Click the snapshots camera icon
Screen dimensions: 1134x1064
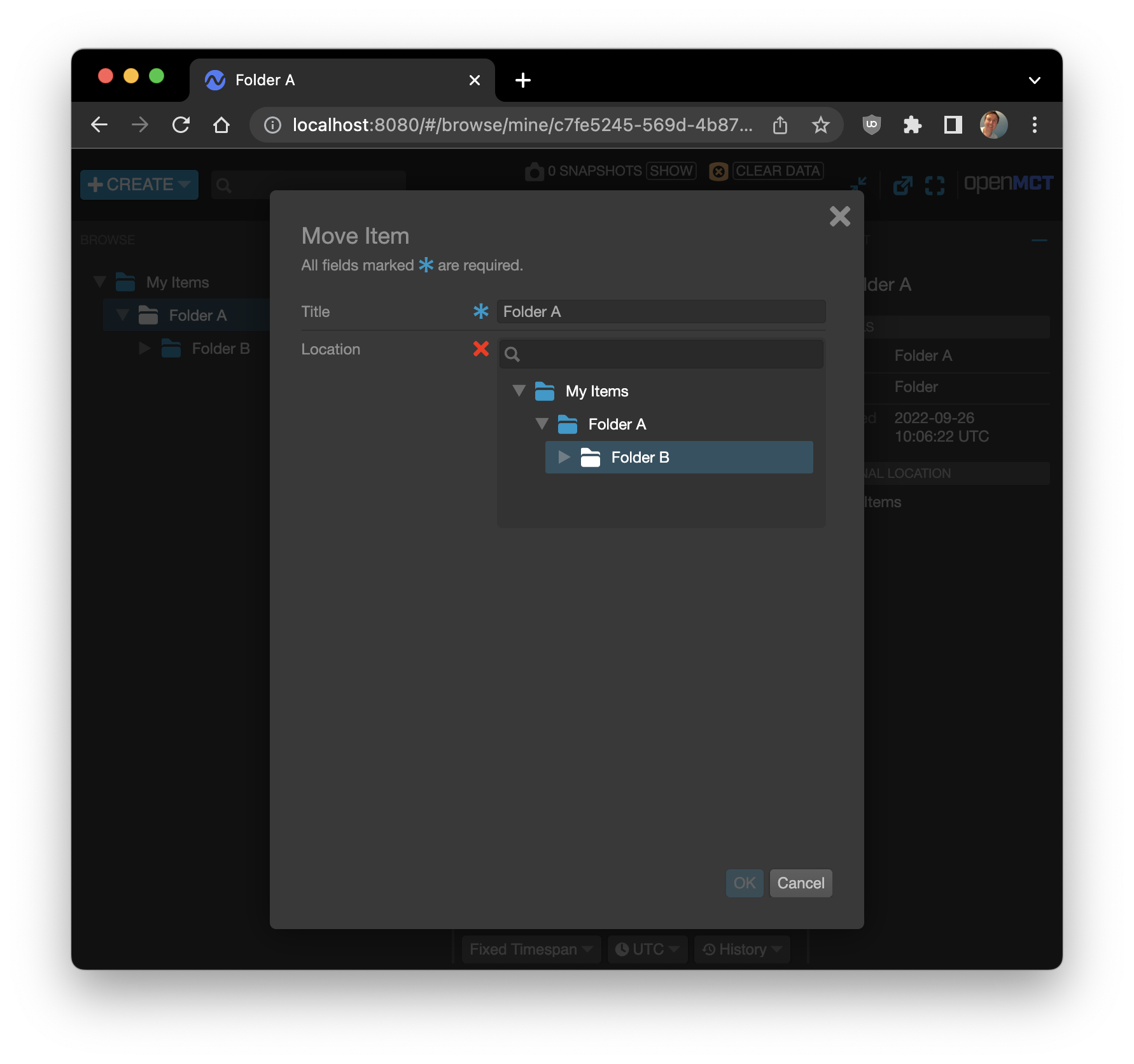535,171
